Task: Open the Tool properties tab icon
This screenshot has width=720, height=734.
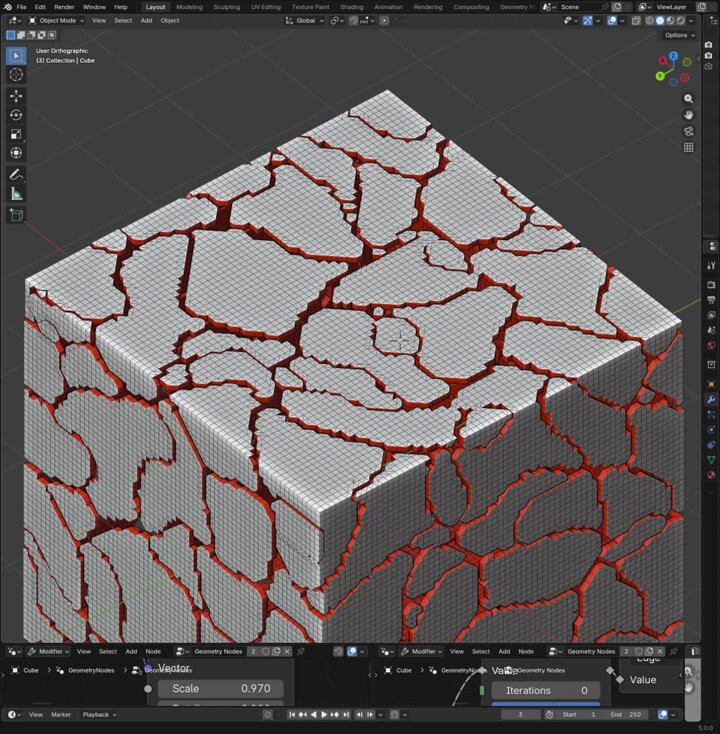Action: pos(711,265)
